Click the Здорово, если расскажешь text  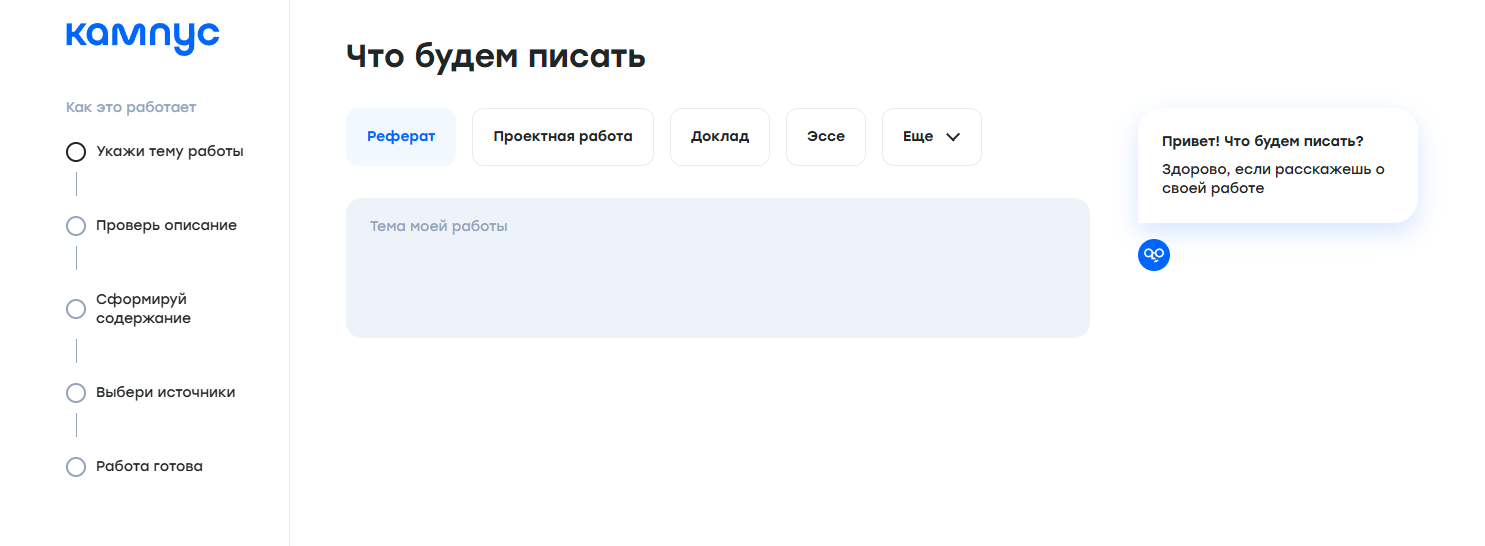[x=1273, y=179]
